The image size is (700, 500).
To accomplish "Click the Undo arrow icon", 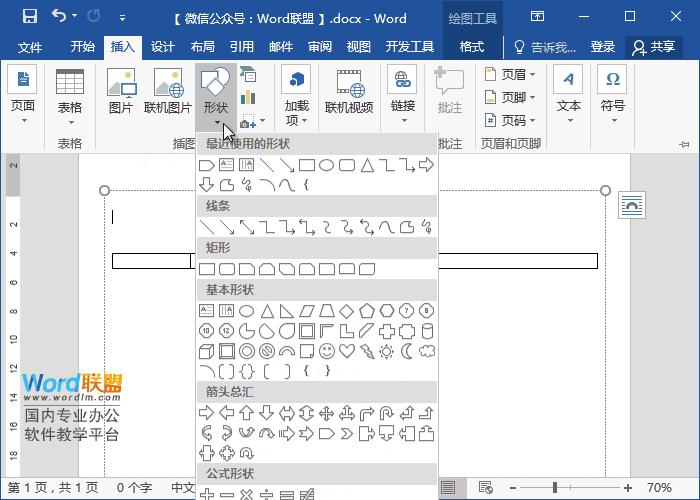I will click(x=58, y=16).
